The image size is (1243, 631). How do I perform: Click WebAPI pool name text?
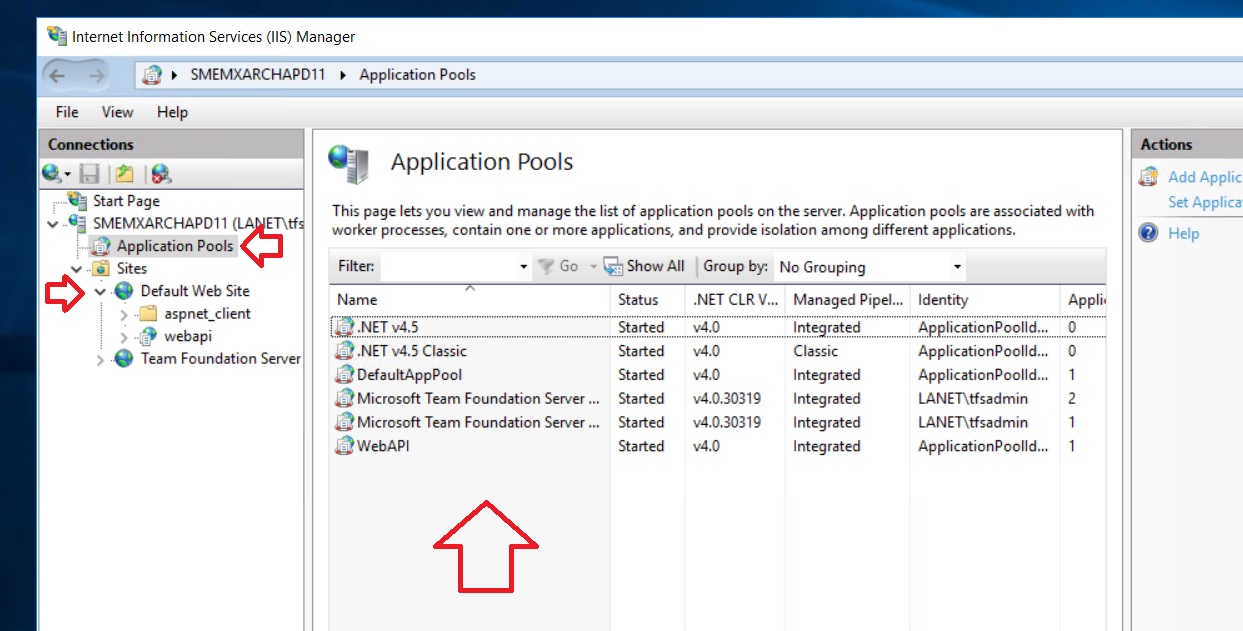(x=383, y=446)
